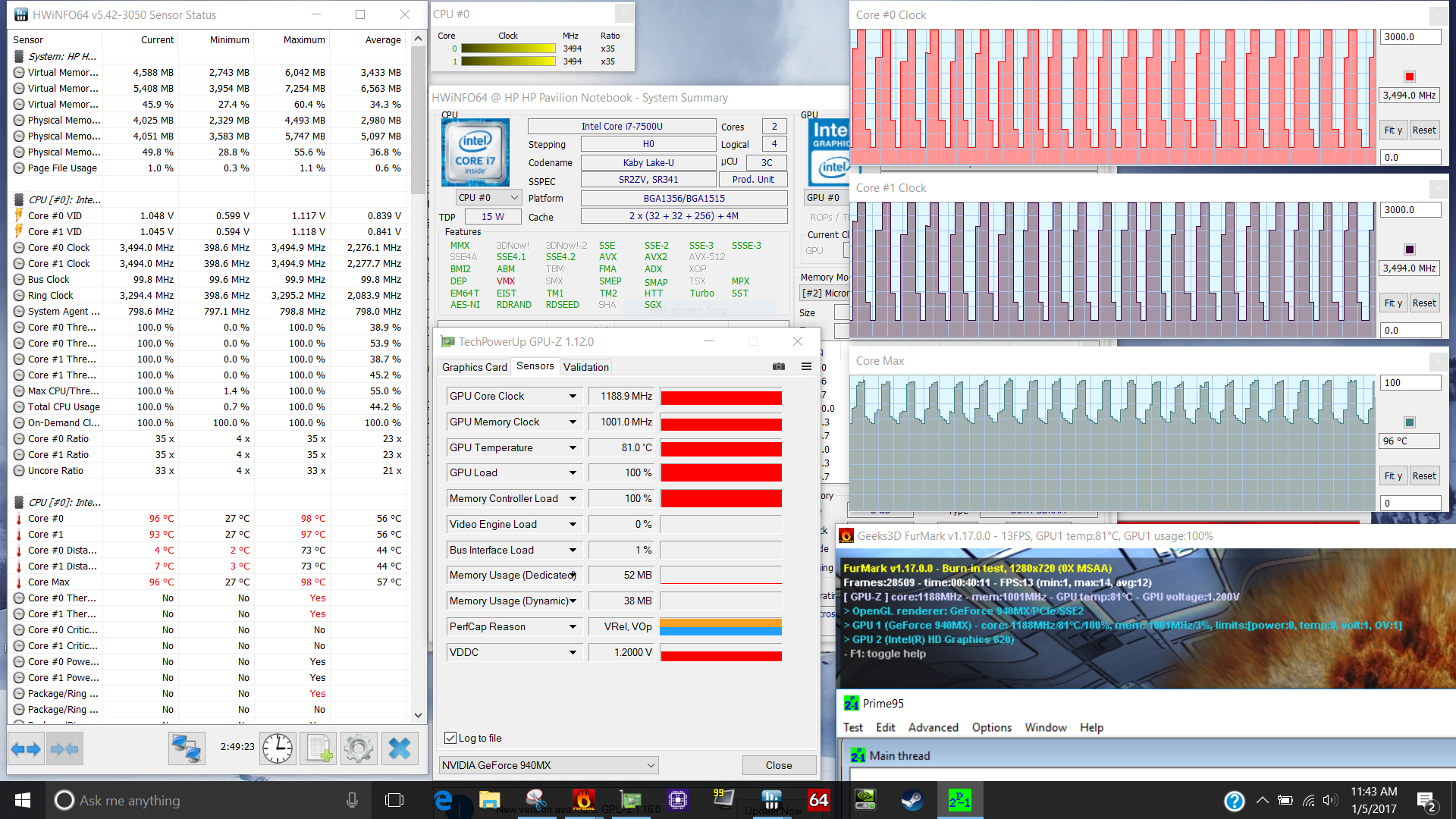Select the Core Max temperature row
The width and height of the screenshot is (1456, 819).
click(x=209, y=582)
